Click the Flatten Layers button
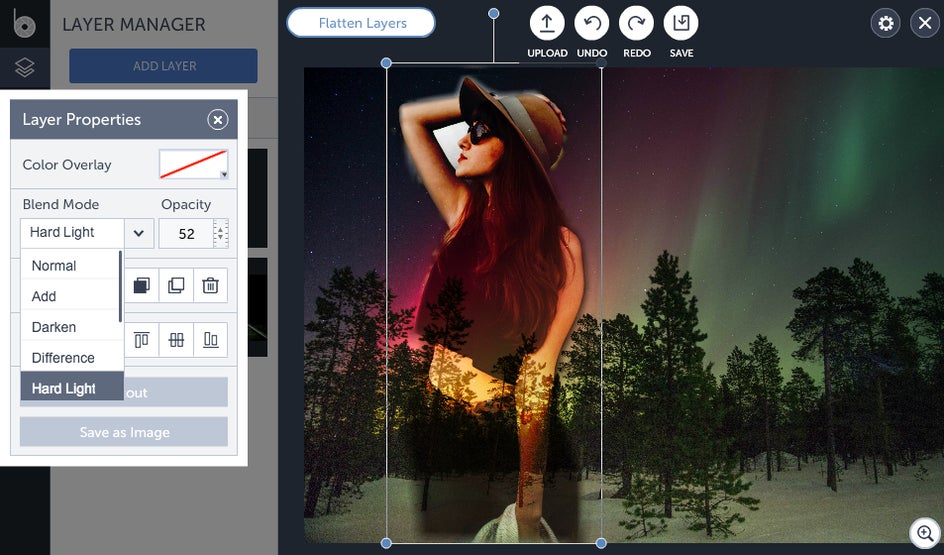Screen dimensions: 944x555 (x=361, y=23)
